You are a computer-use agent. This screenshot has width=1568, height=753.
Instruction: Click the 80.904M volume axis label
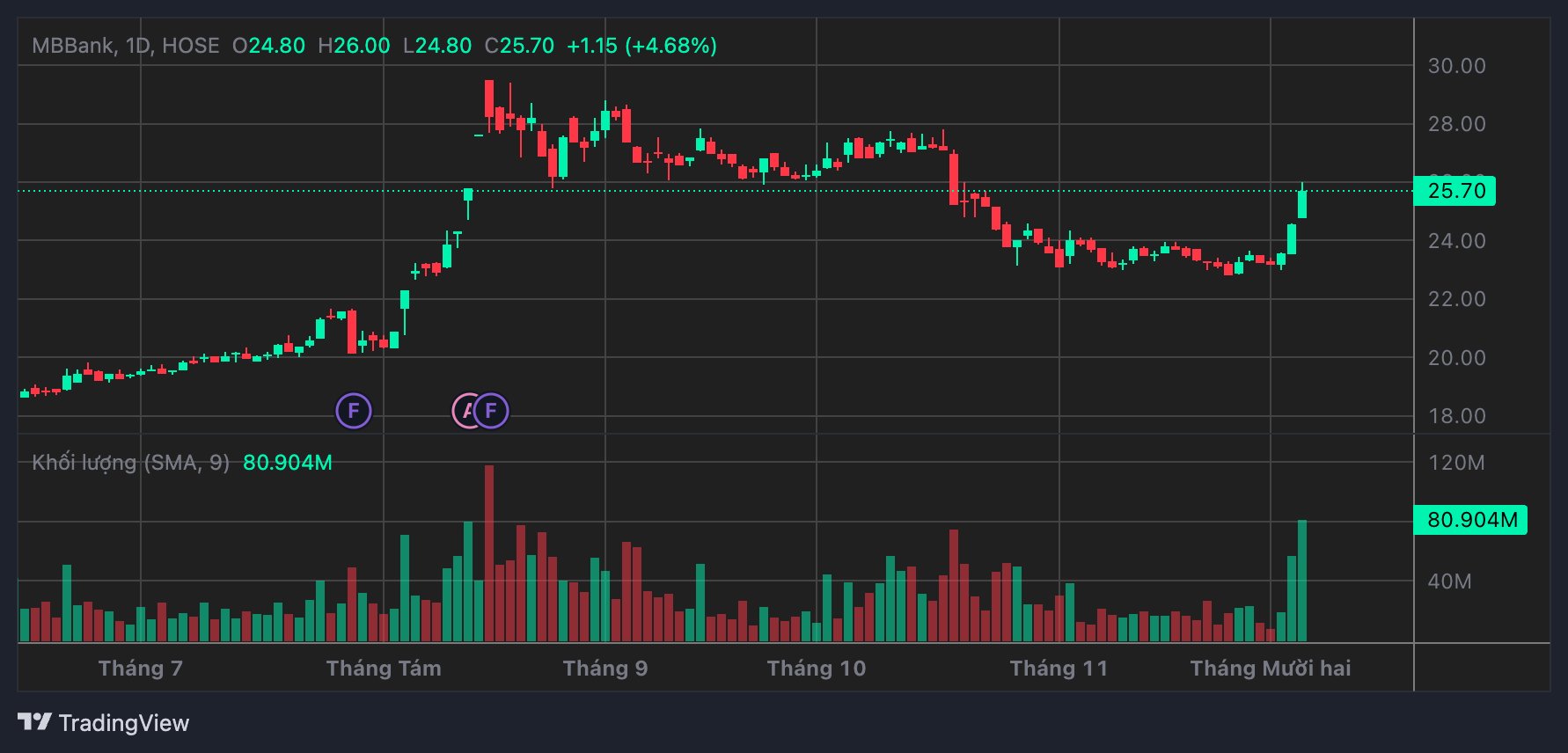(1470, 520)
